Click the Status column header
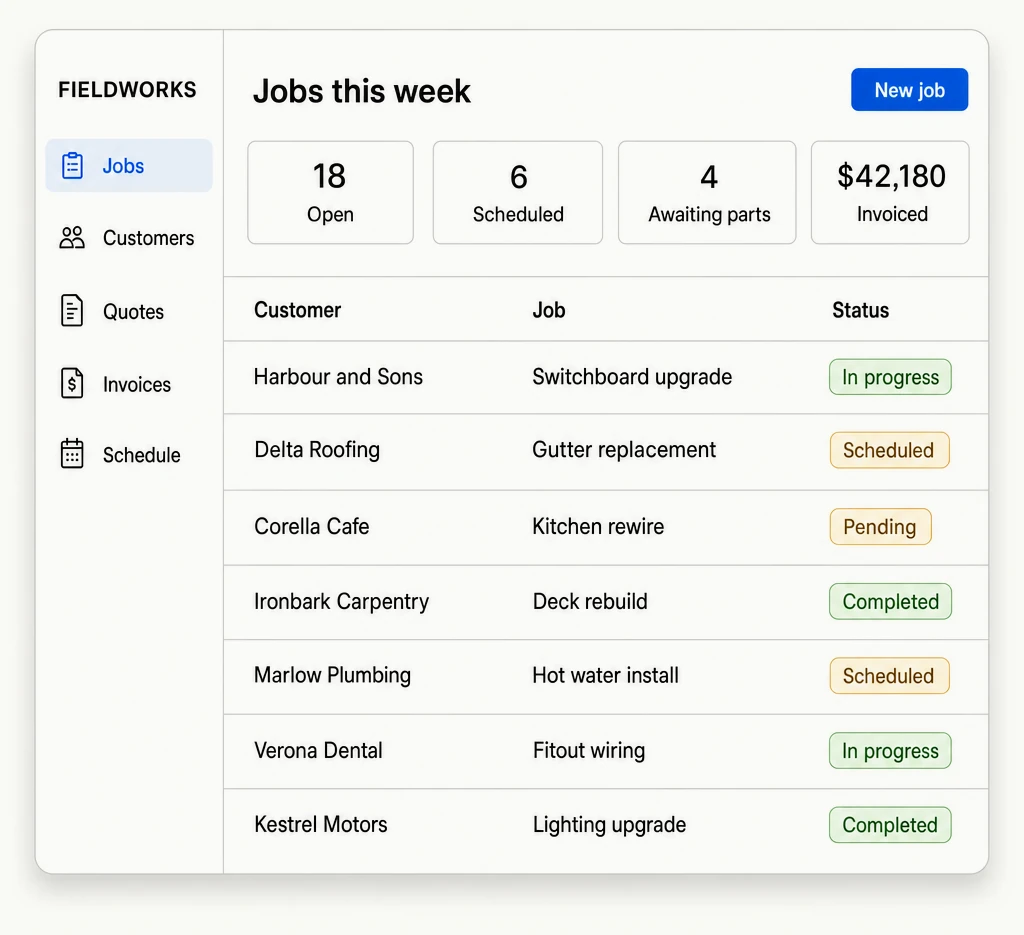This screenshot has width=1024, height=935. tap(860, 309)
